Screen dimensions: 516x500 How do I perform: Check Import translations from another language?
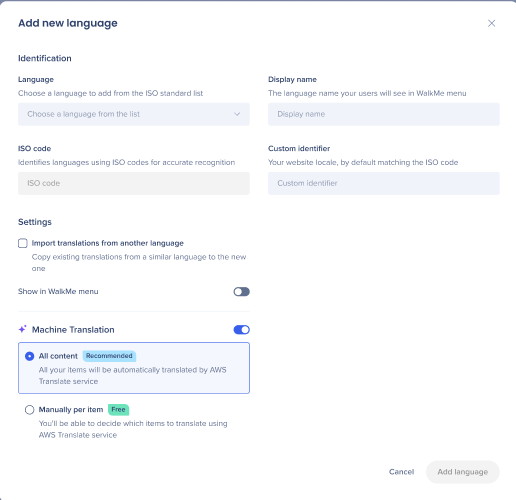click(23, 243)
